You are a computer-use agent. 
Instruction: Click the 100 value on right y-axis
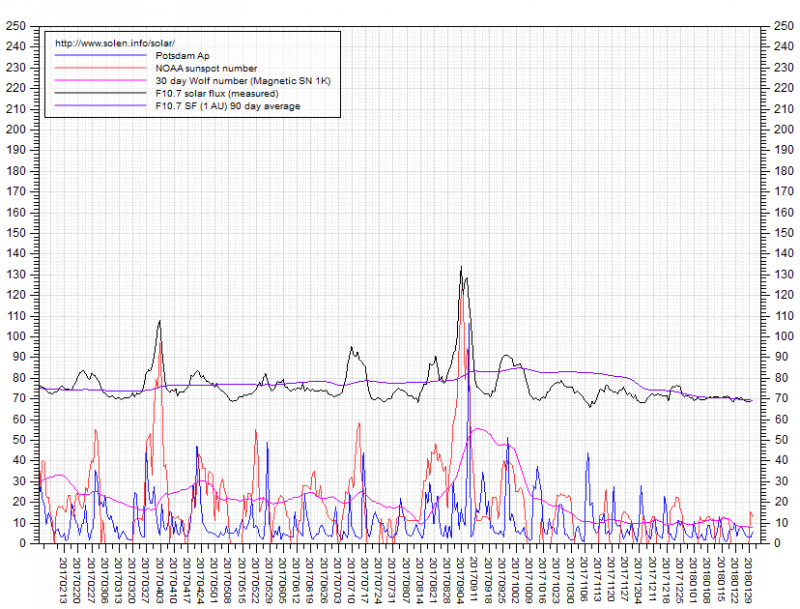pyautogui.click(x=783, y=336)
